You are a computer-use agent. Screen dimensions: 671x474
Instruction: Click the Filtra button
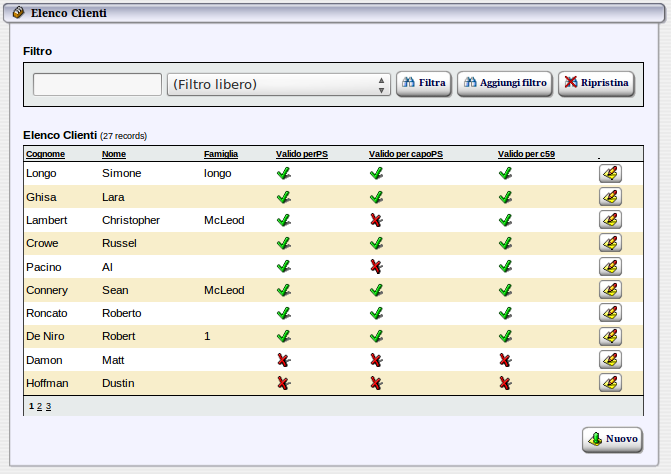point(424,84)
